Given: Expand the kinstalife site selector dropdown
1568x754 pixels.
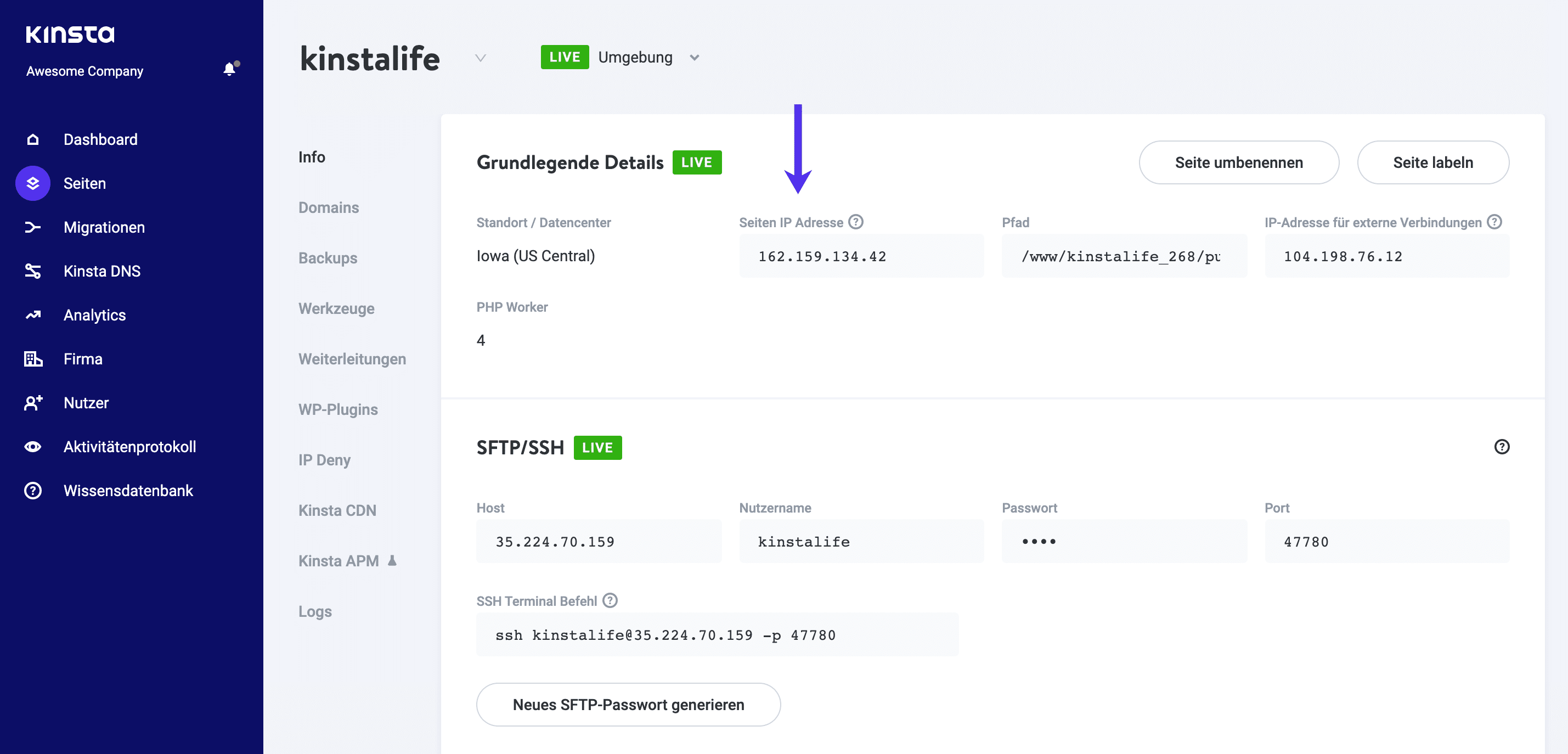Looking at the screenshot, I should point(480,58).
